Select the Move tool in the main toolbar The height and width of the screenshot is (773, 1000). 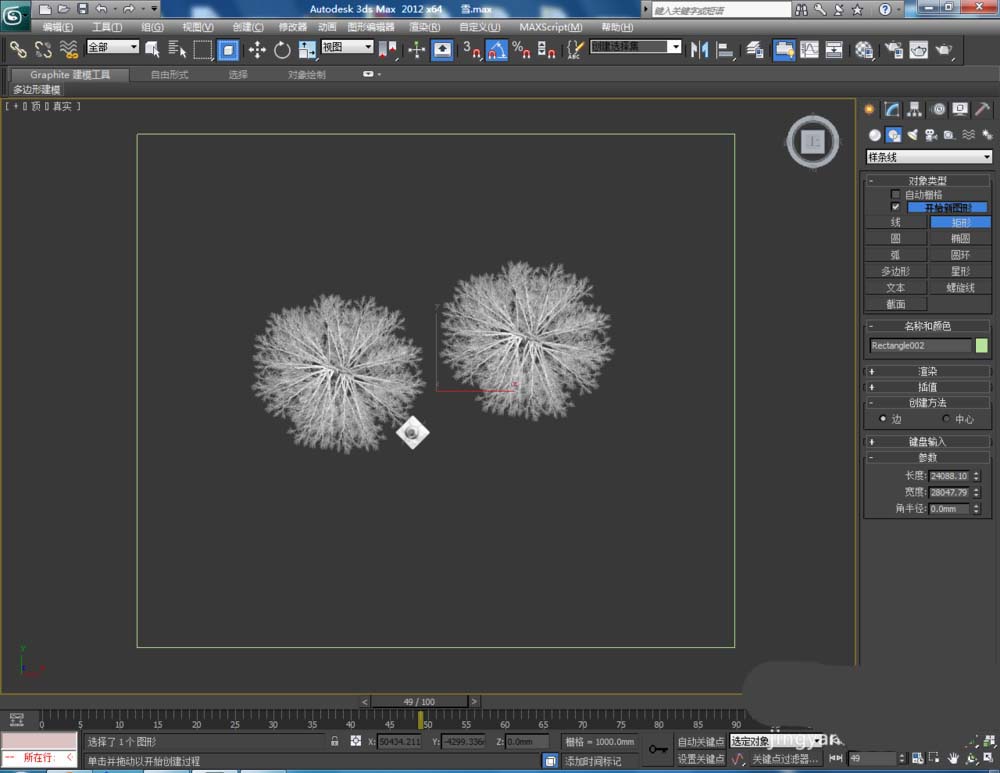pos(257,50)
